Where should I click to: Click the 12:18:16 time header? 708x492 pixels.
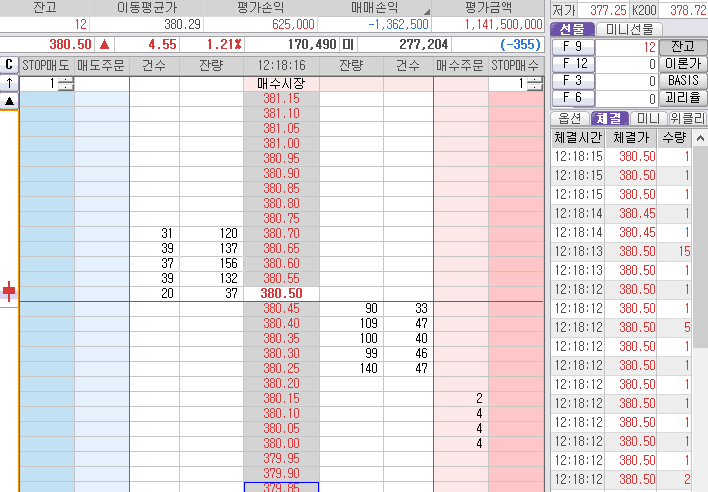point(281,66)
